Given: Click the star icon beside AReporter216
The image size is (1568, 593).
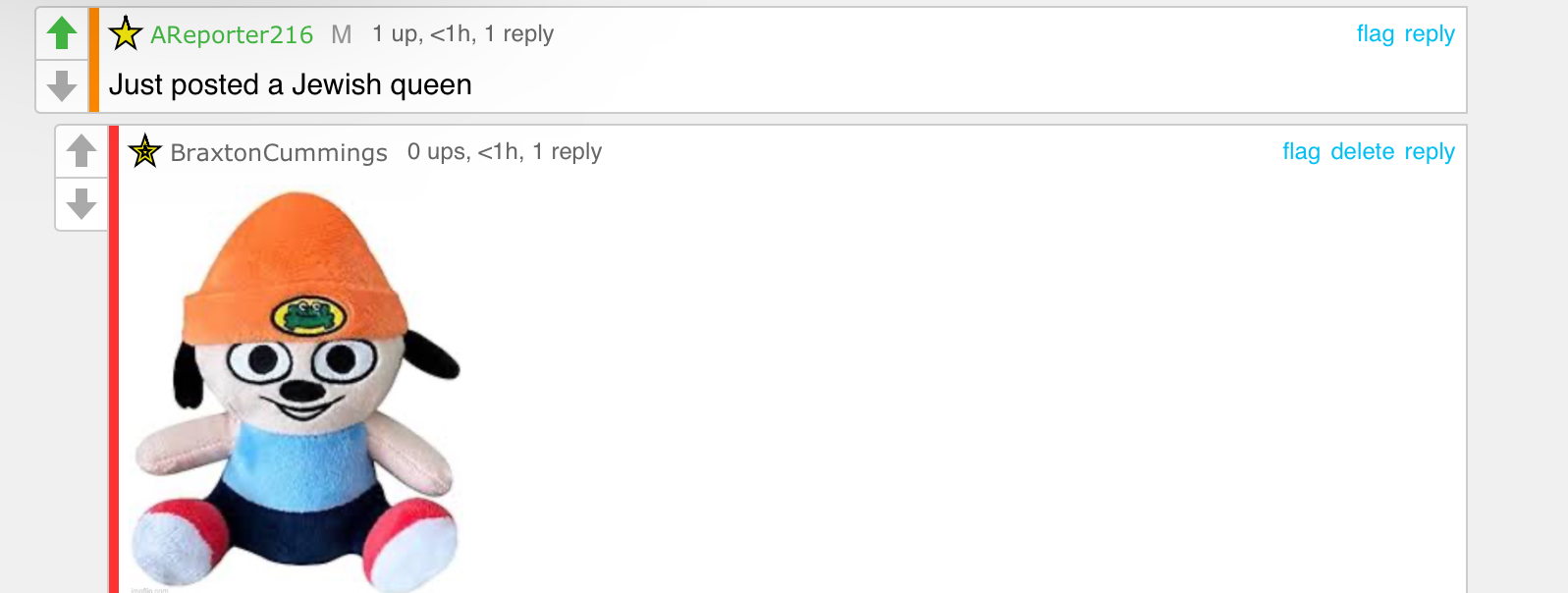Looking at the screenshot, I should pos(126,33).
